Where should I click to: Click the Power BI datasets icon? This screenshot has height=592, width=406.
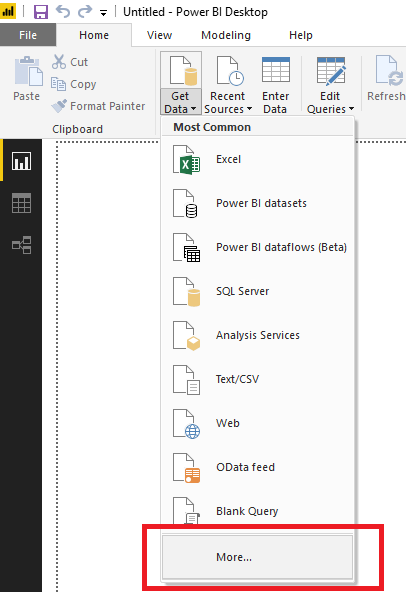(185, 204)
